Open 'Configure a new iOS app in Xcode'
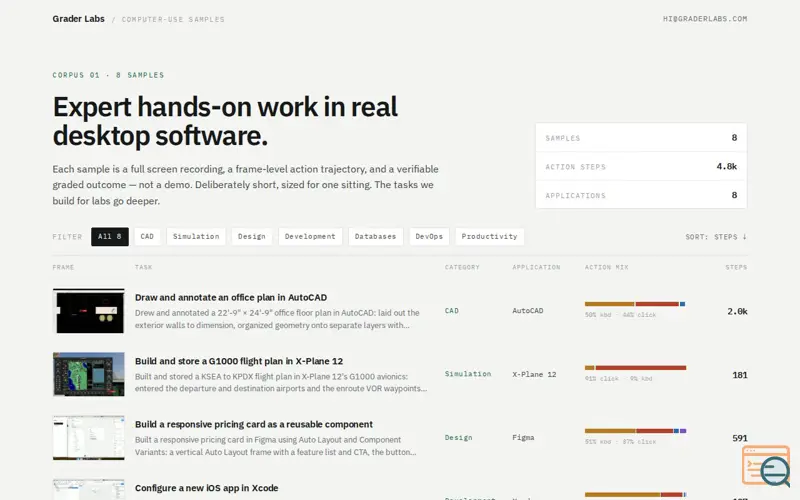 [206, 488]
